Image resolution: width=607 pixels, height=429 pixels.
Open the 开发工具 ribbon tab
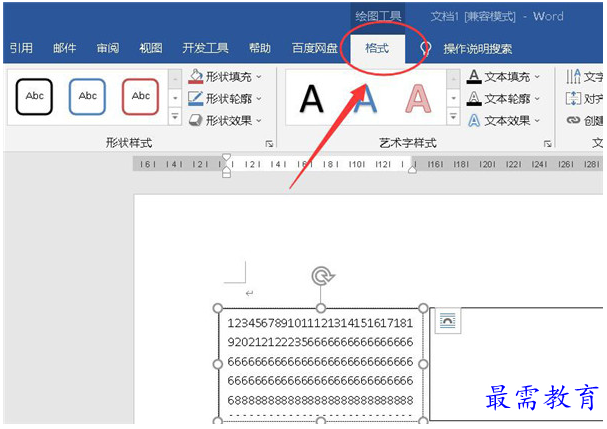tap(206, 48)
